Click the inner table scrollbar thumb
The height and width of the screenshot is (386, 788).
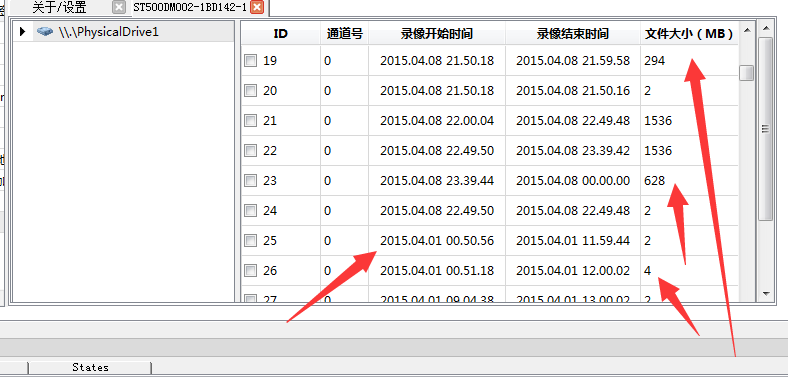747,73
